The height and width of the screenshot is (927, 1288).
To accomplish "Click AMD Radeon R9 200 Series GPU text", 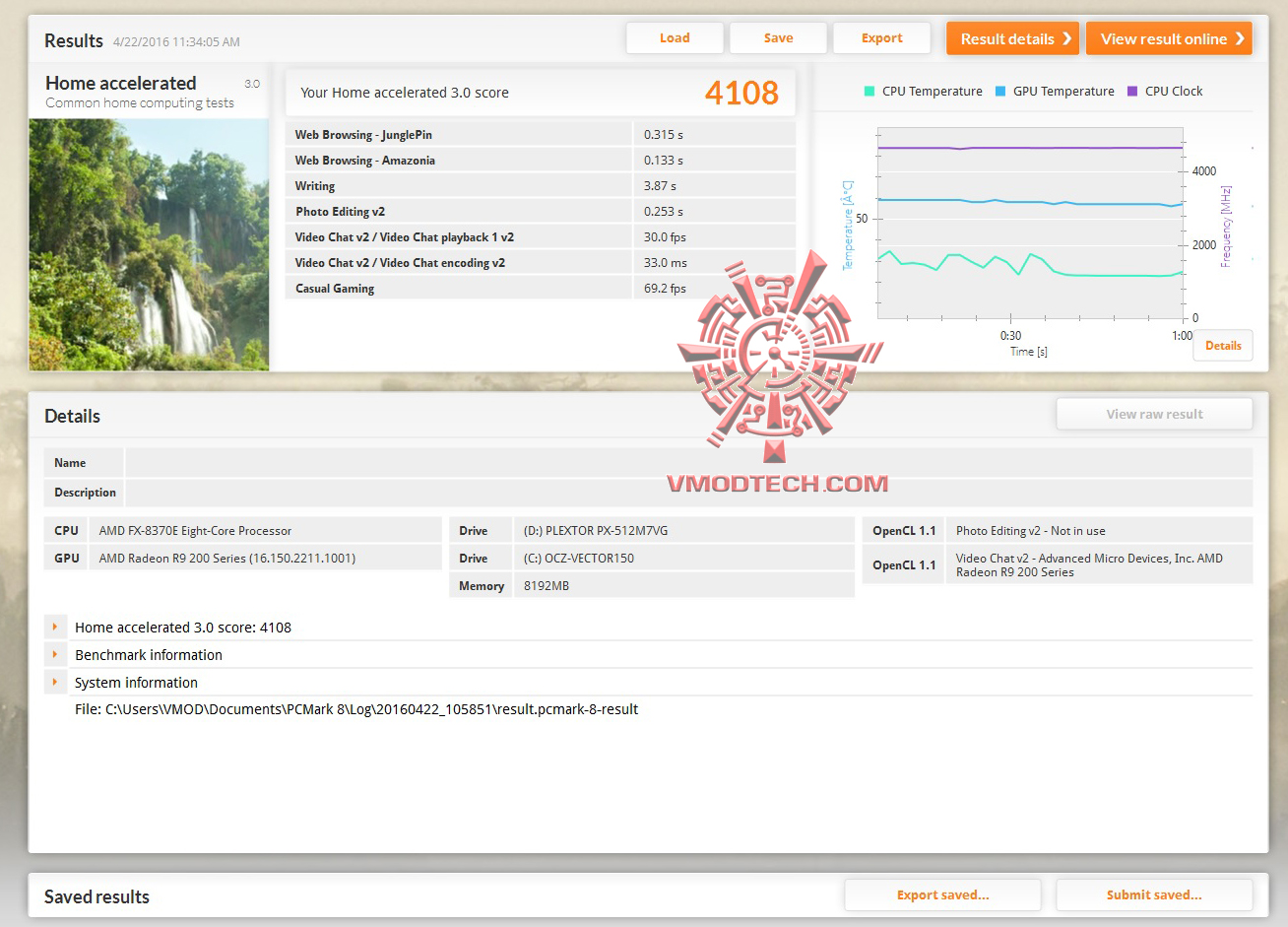I will [227, 559].
